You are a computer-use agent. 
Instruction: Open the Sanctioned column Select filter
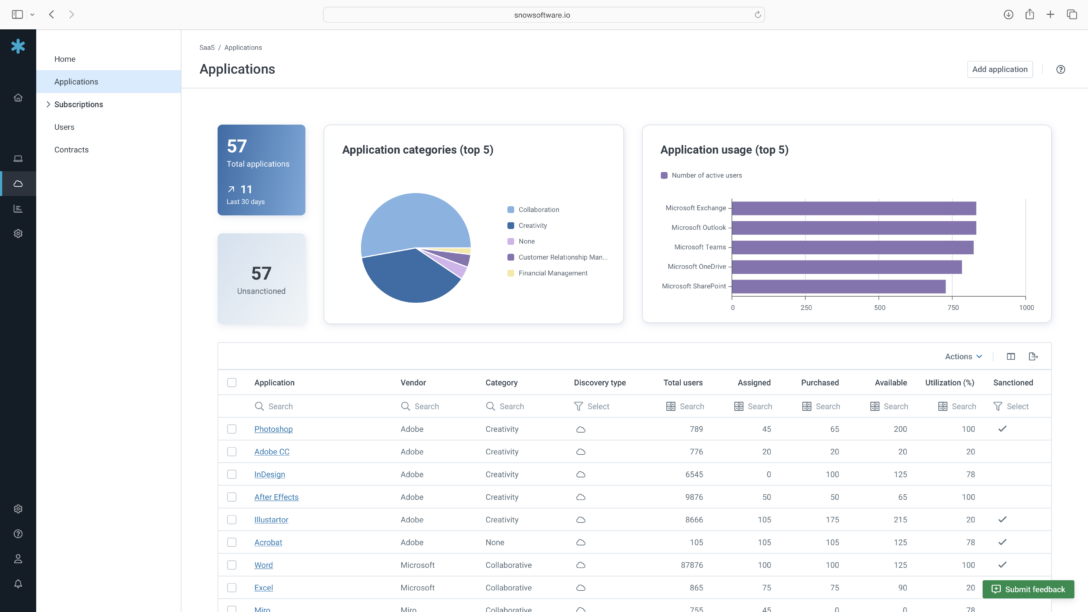(x=1014, y=406)
